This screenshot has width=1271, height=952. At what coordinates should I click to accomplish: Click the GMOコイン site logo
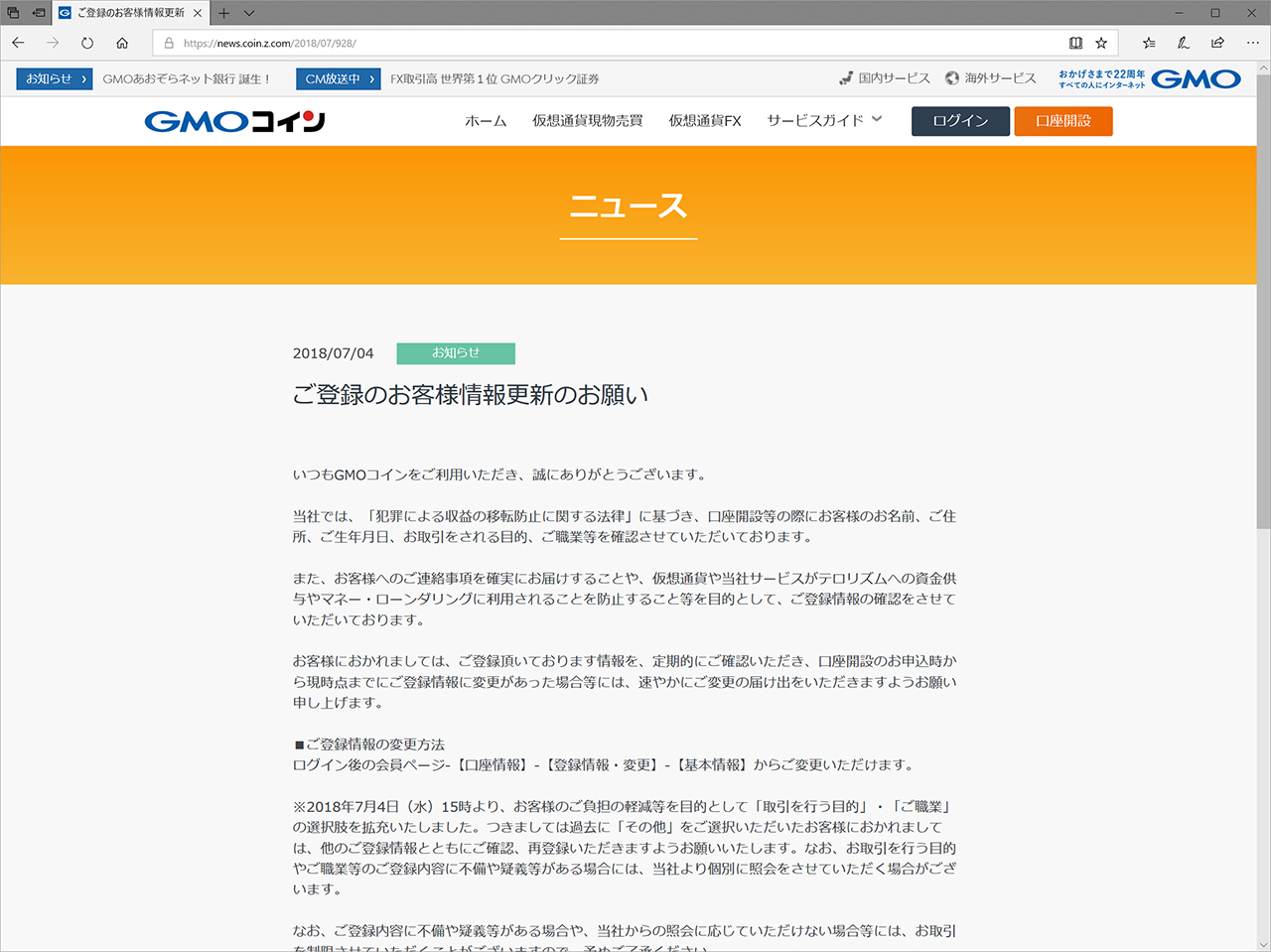[x=232, y=120]
